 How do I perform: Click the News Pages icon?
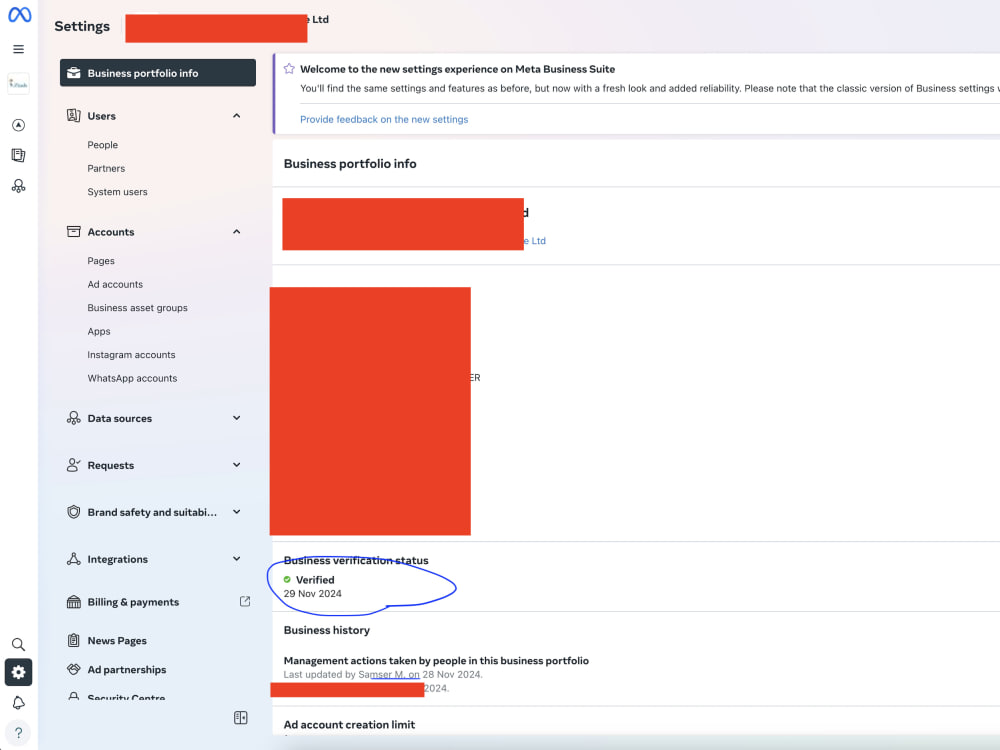74,640
